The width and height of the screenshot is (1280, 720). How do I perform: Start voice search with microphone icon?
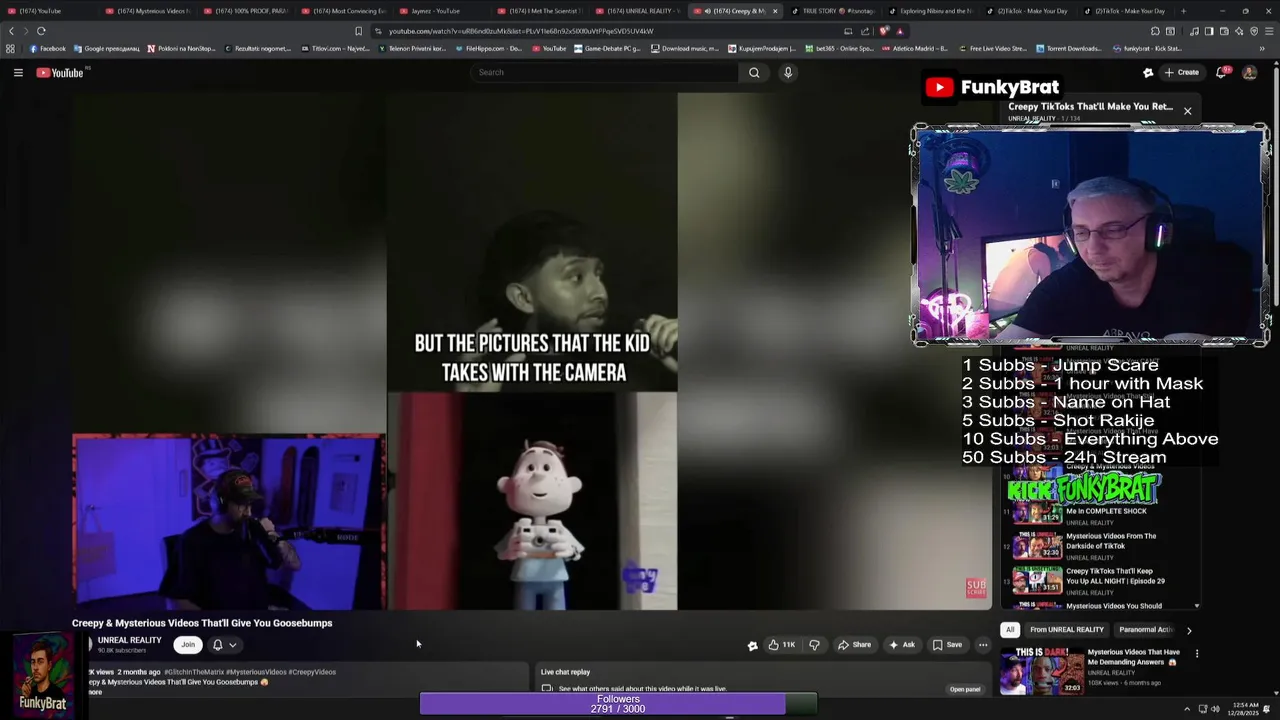[x=788, y=72]
